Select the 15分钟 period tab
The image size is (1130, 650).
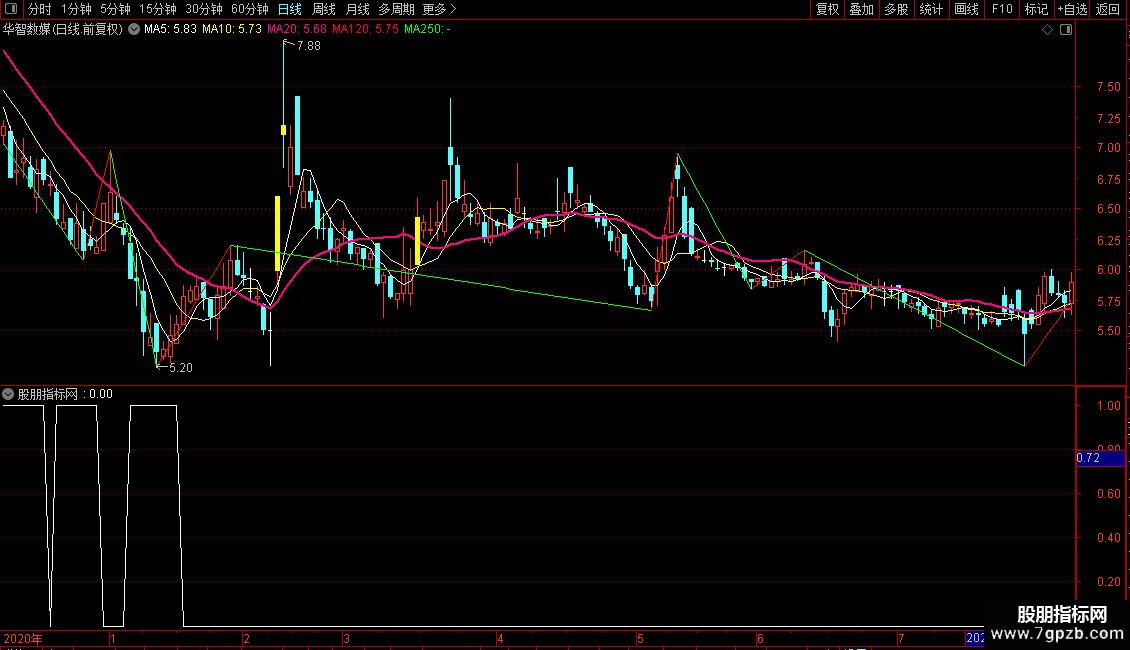[158, 9]
